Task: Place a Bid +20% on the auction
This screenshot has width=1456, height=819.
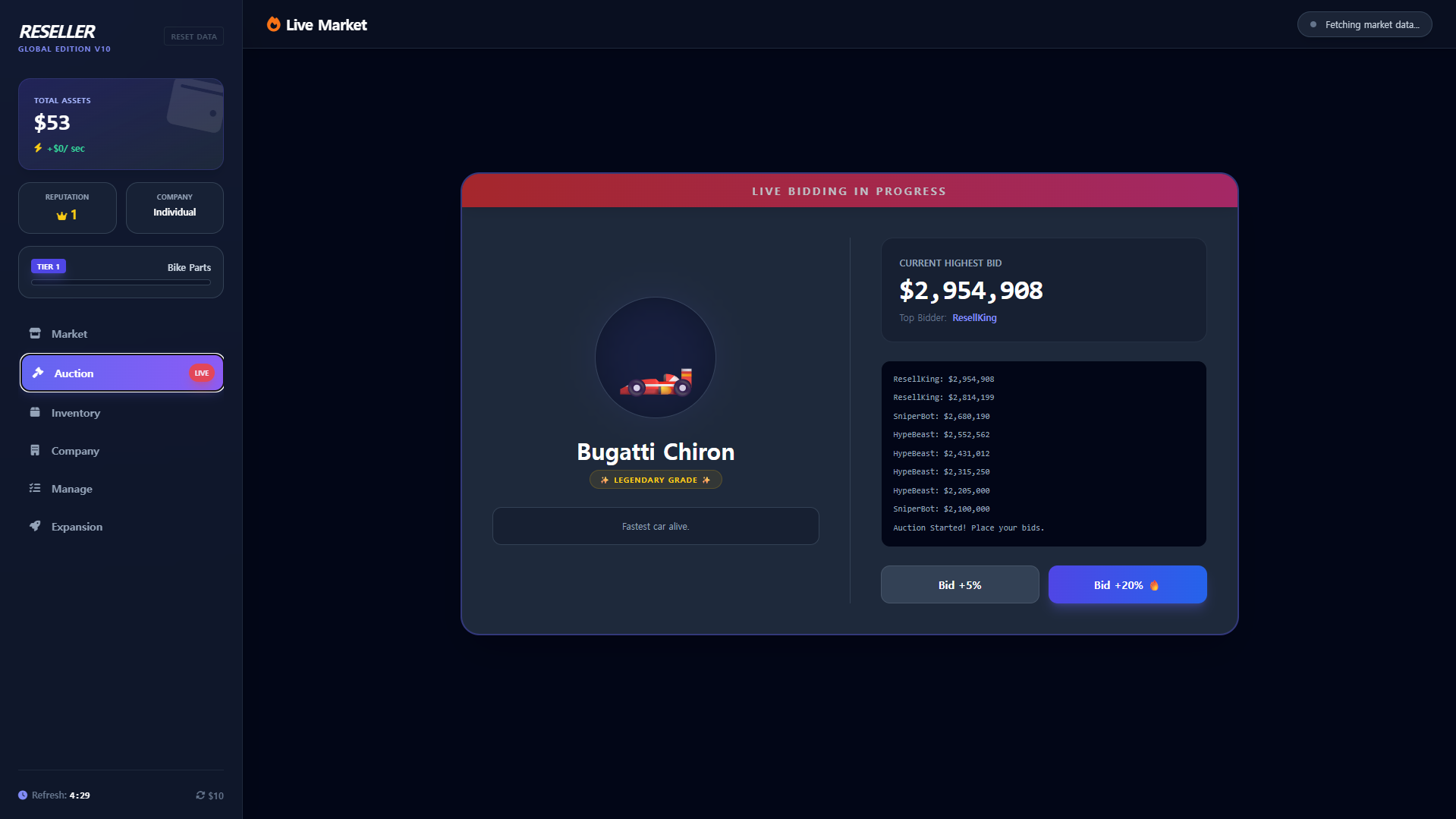Action: tap(1127, 584)
